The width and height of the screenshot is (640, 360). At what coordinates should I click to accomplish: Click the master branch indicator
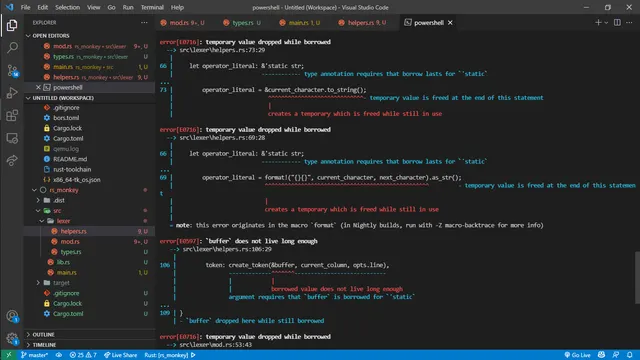(34, 355)
